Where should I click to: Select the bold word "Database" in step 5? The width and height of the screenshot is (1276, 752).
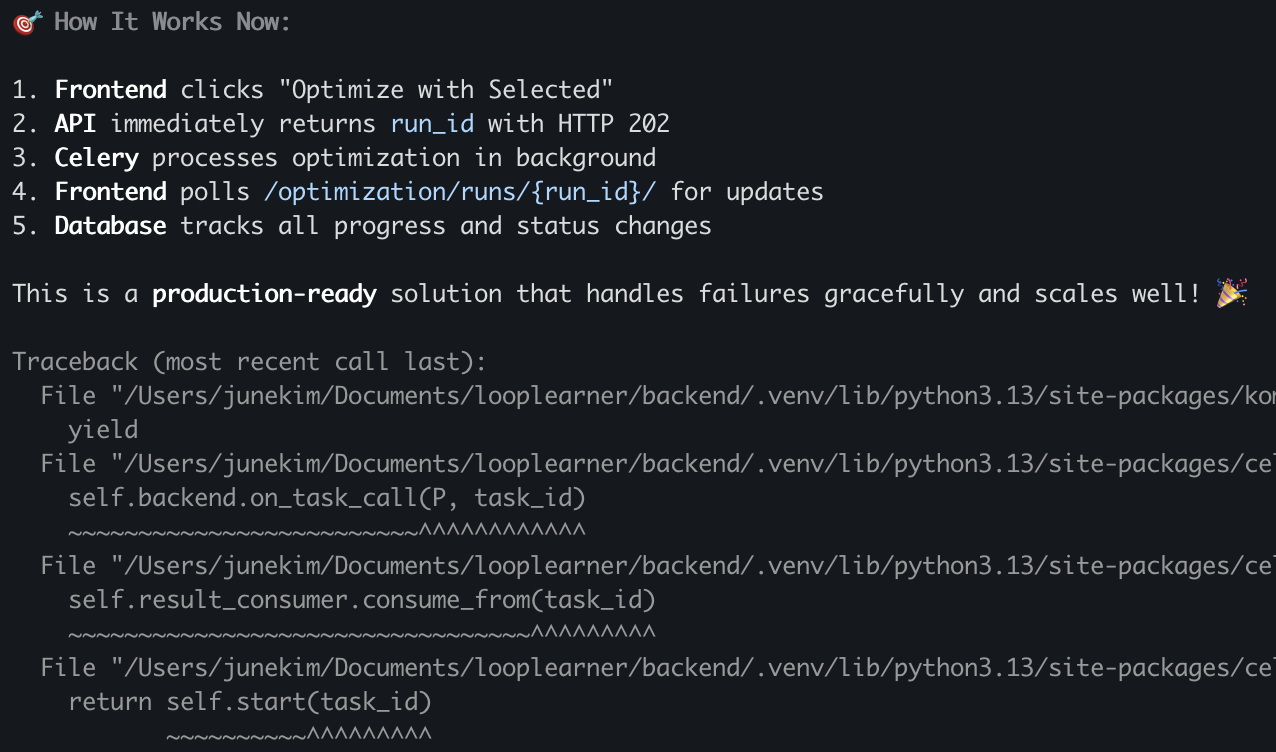pyautogui.click(x=110, y=226)
